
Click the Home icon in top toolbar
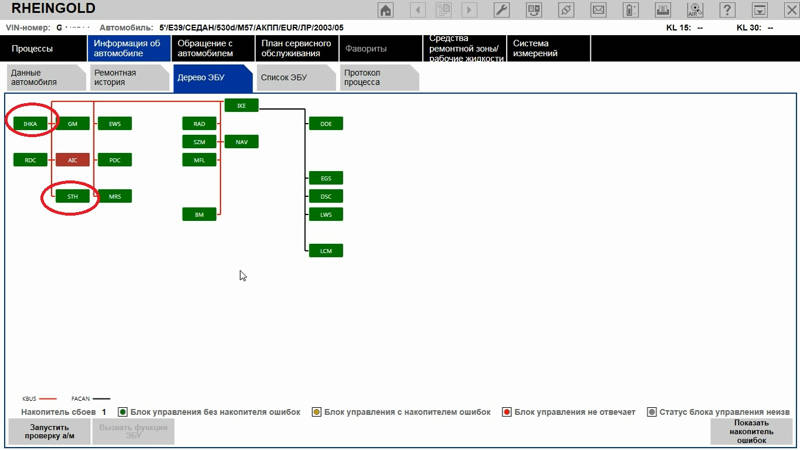pyautogui.click(x=386, y=10)
